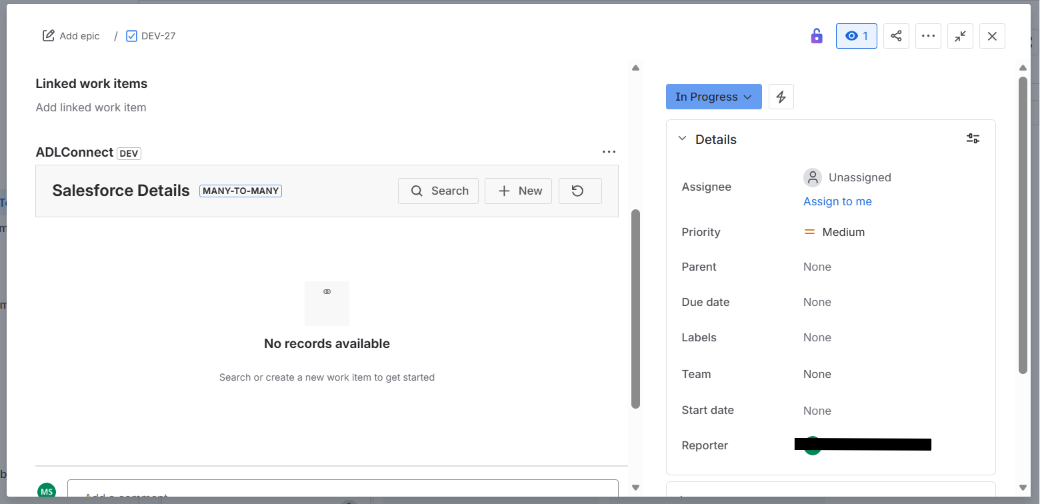The width and height of the screenshot is (1040, 504).
Task: Click the right pane scrollbar thumb
Action: pyautogui.click(x=1023, y=225)
